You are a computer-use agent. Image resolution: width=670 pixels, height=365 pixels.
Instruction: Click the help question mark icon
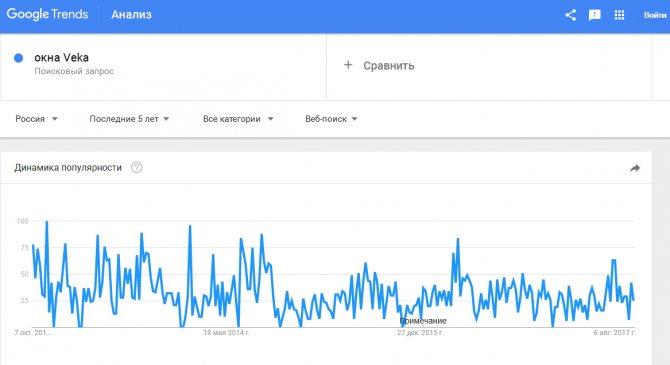pos(137,168)
